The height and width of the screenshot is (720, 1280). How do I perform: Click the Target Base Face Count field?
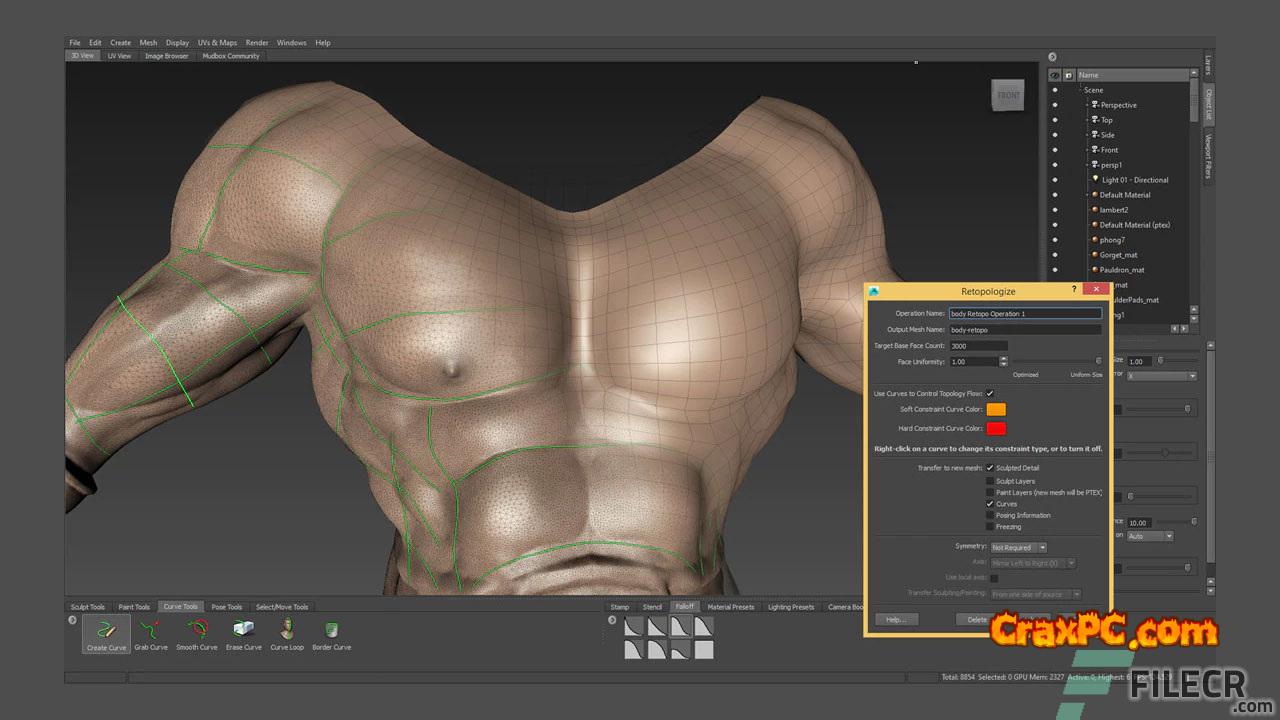(x=978, y=346)
